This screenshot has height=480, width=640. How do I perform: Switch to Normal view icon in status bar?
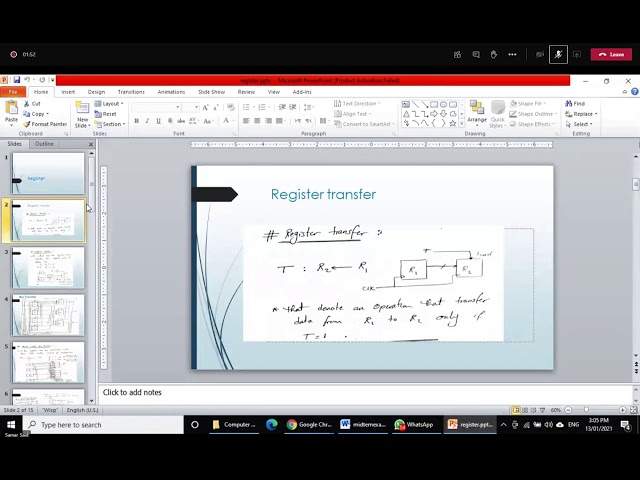pos(516,410)
